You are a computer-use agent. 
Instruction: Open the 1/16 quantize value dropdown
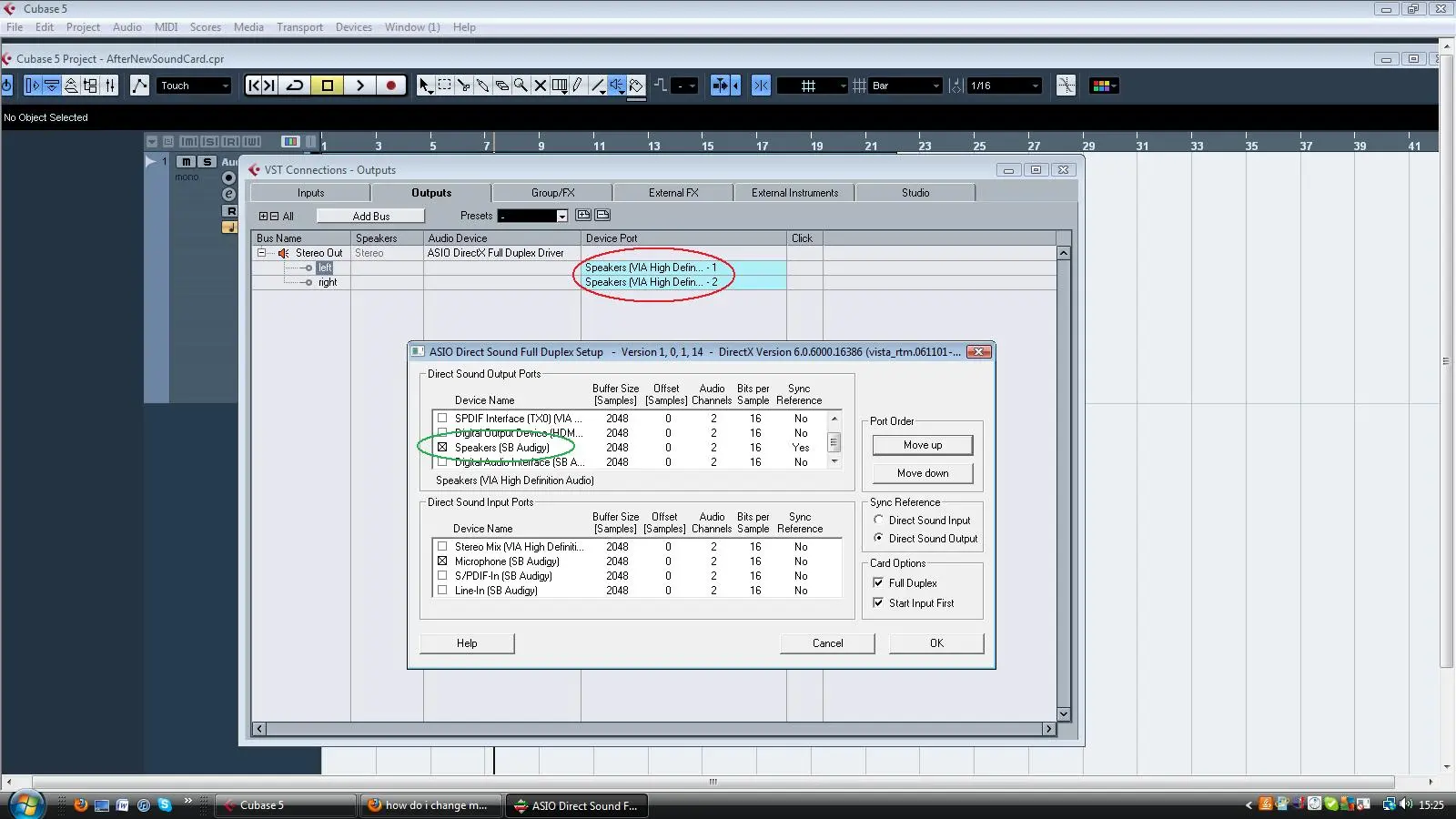pyautogui.click(x=1005, y=86)
